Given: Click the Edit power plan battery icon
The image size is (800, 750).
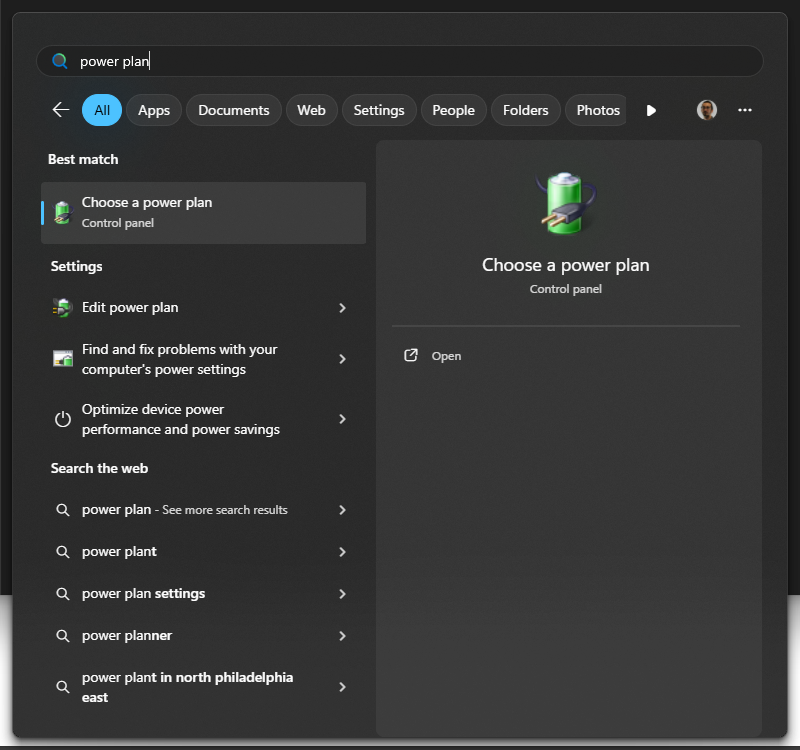Looking at the screenshot, I should [63, 308].
